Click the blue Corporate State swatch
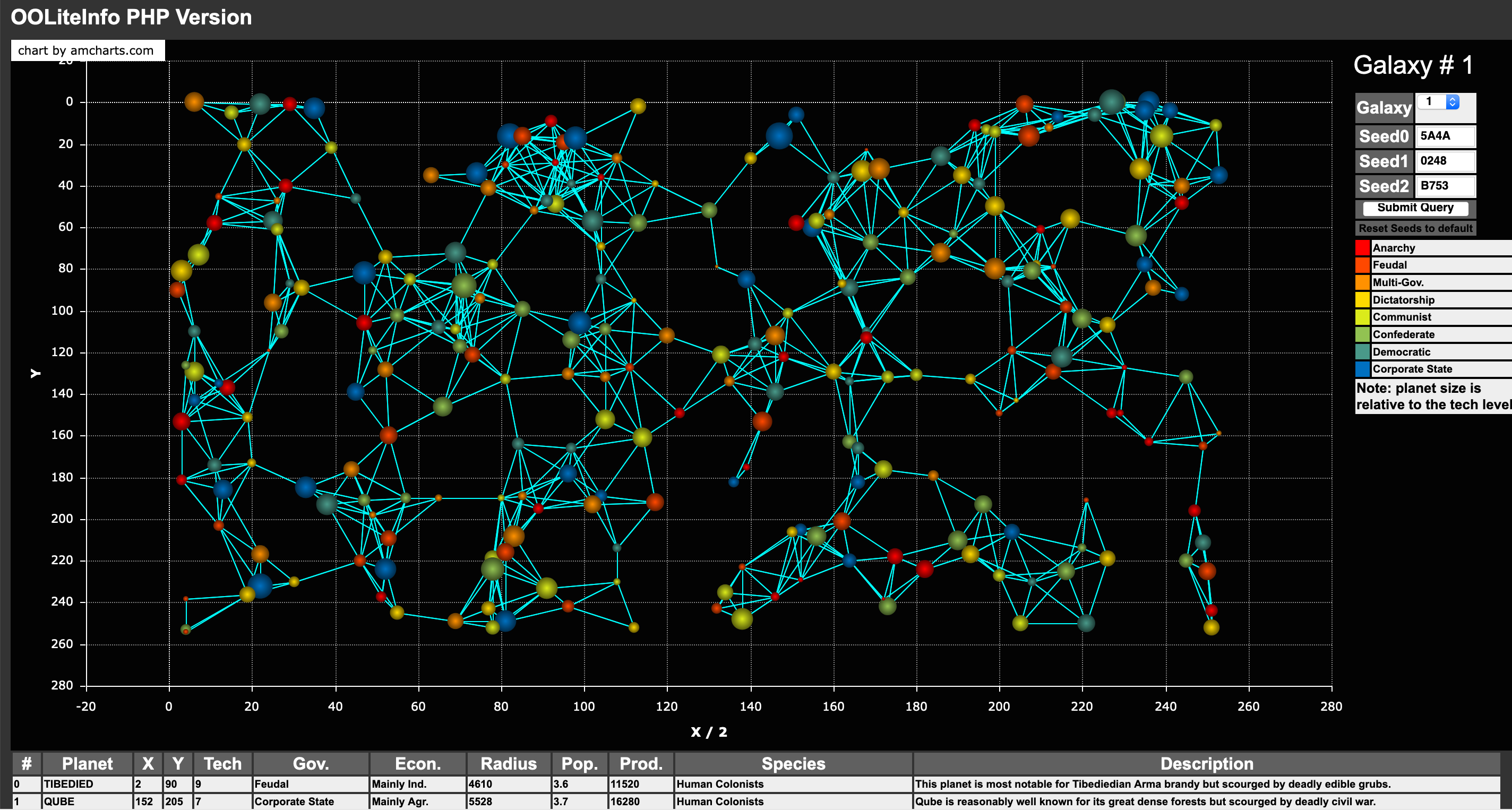The image size is (1512, 810). click(1362, 369)
